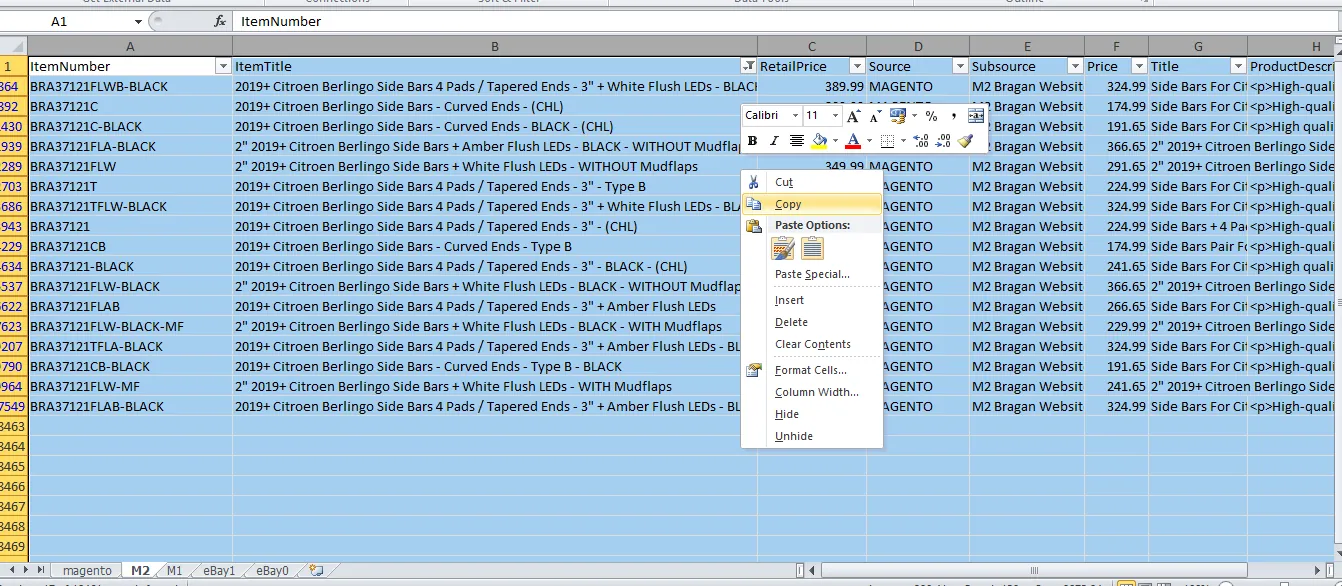Open the font size 11 dropdown
1342x586 pixels.
(838, 116)
